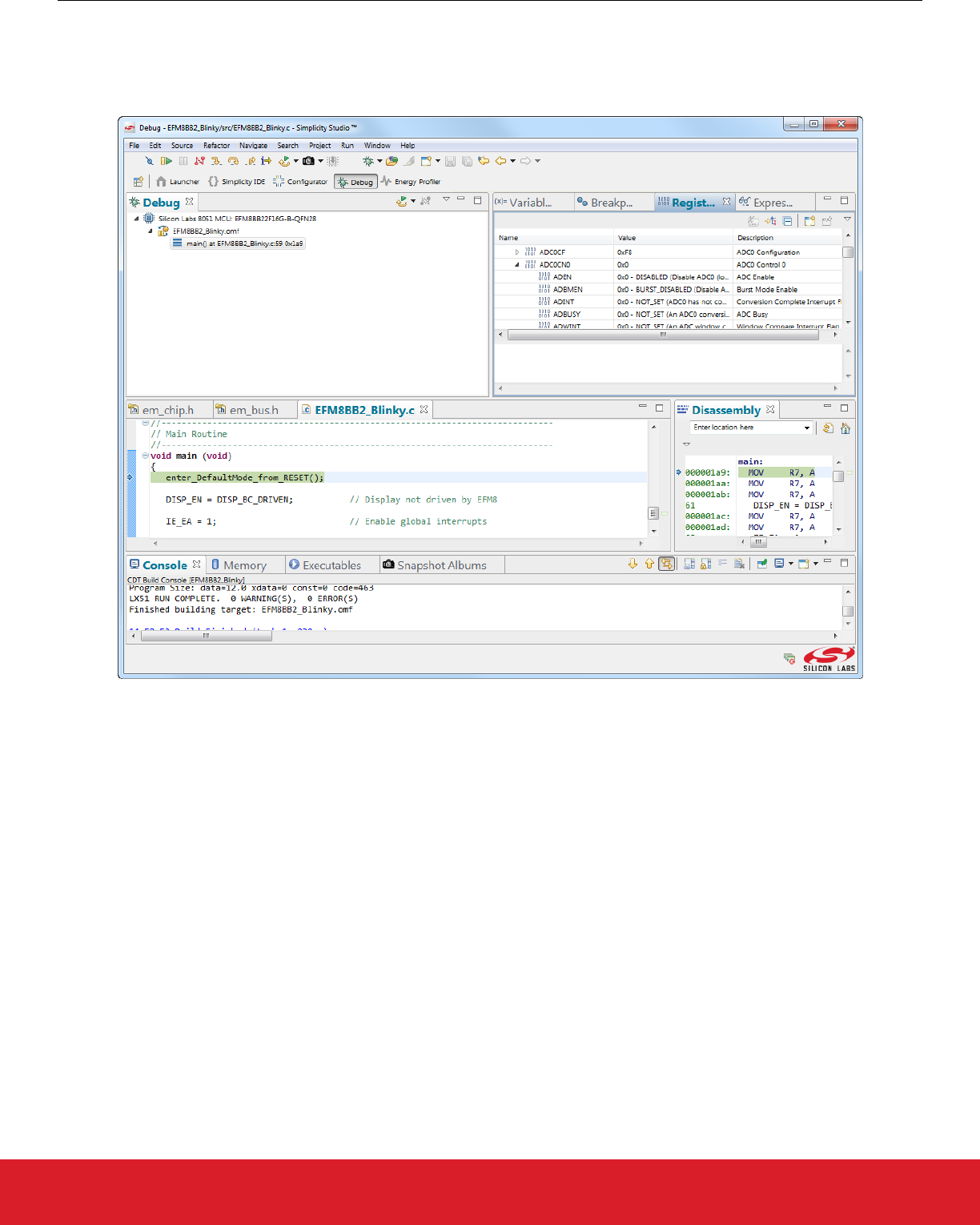Click Collapse All icon in Registers view
The image size is (980, 1225).
788,221
